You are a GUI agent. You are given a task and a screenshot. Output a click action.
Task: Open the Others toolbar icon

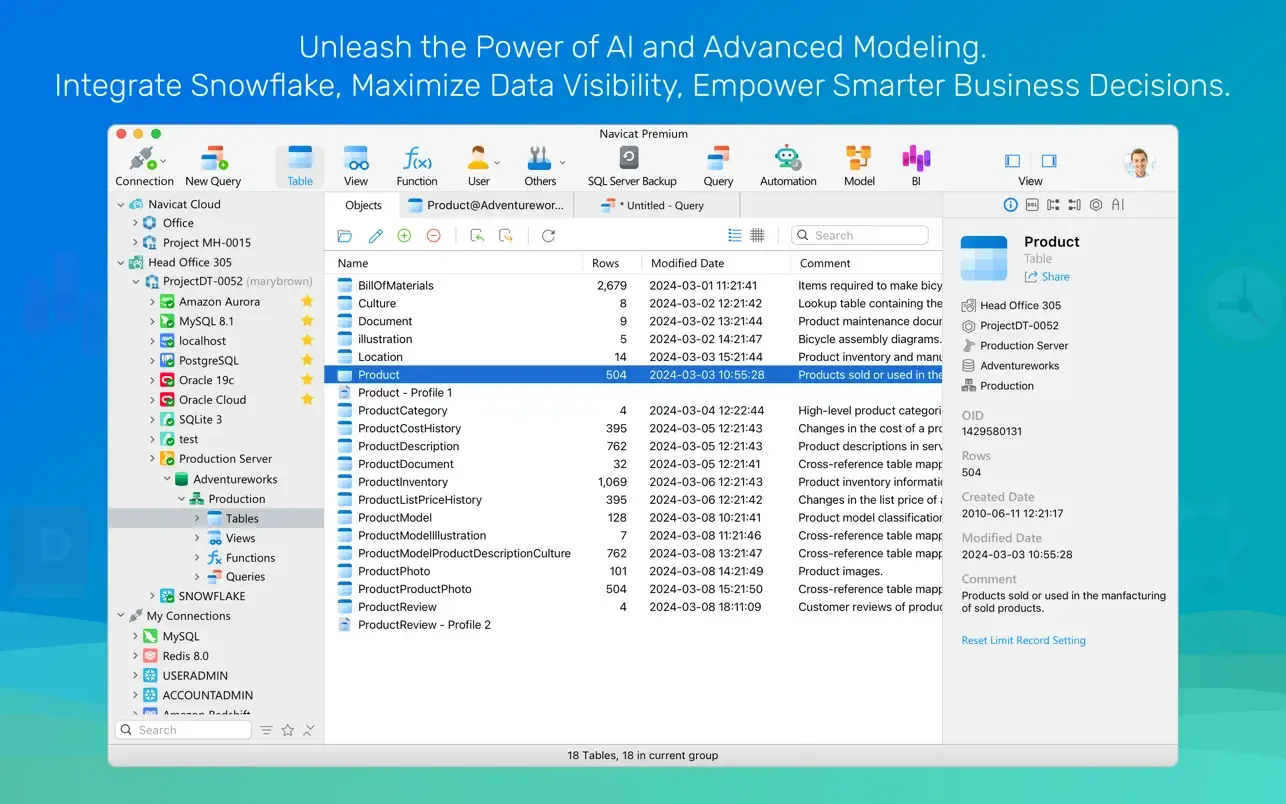[x=540, y=167]
